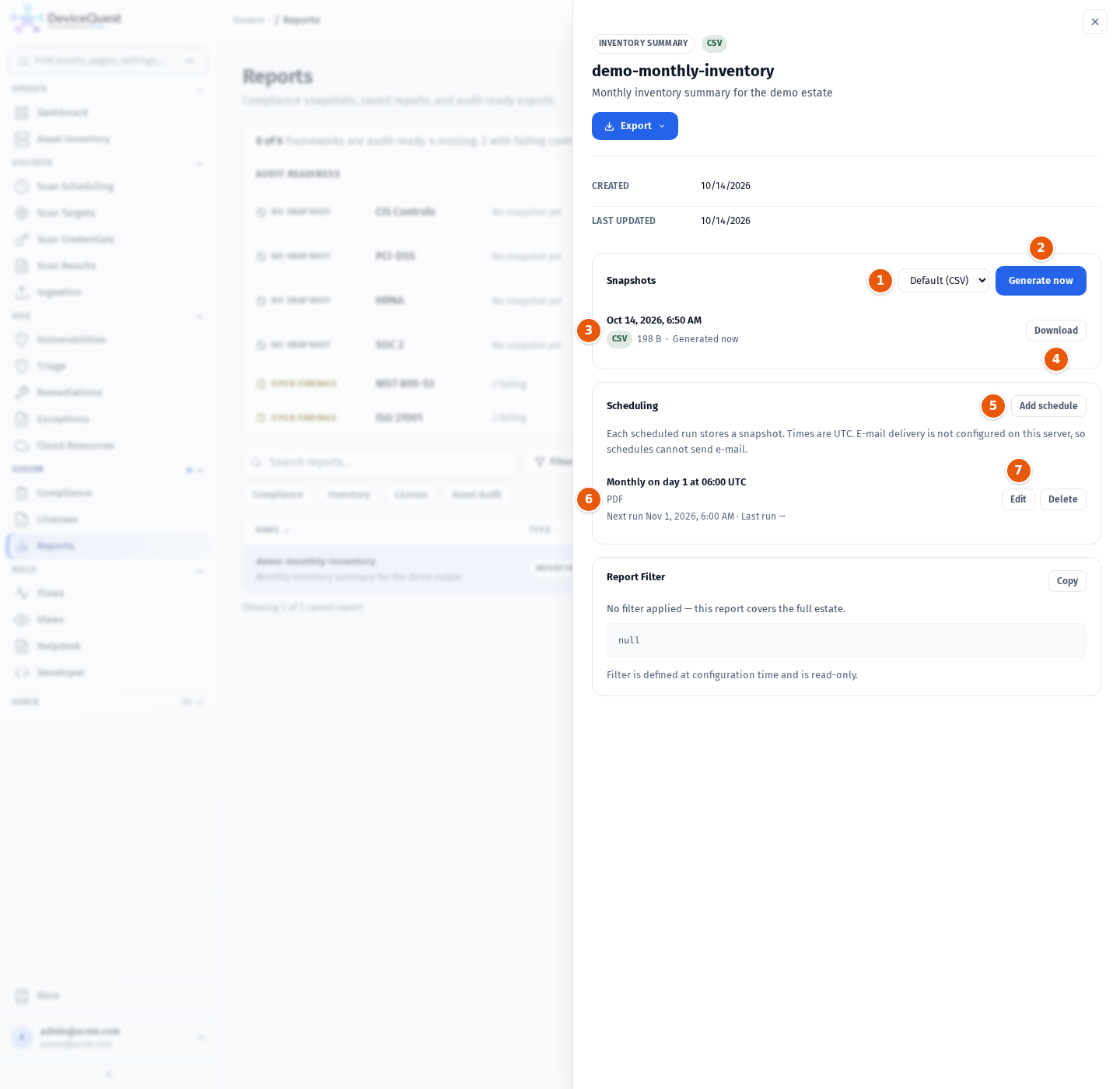This screenshot has height=1089, width=1120.
Task: Click the null filter code box
Action: point(846,641)
